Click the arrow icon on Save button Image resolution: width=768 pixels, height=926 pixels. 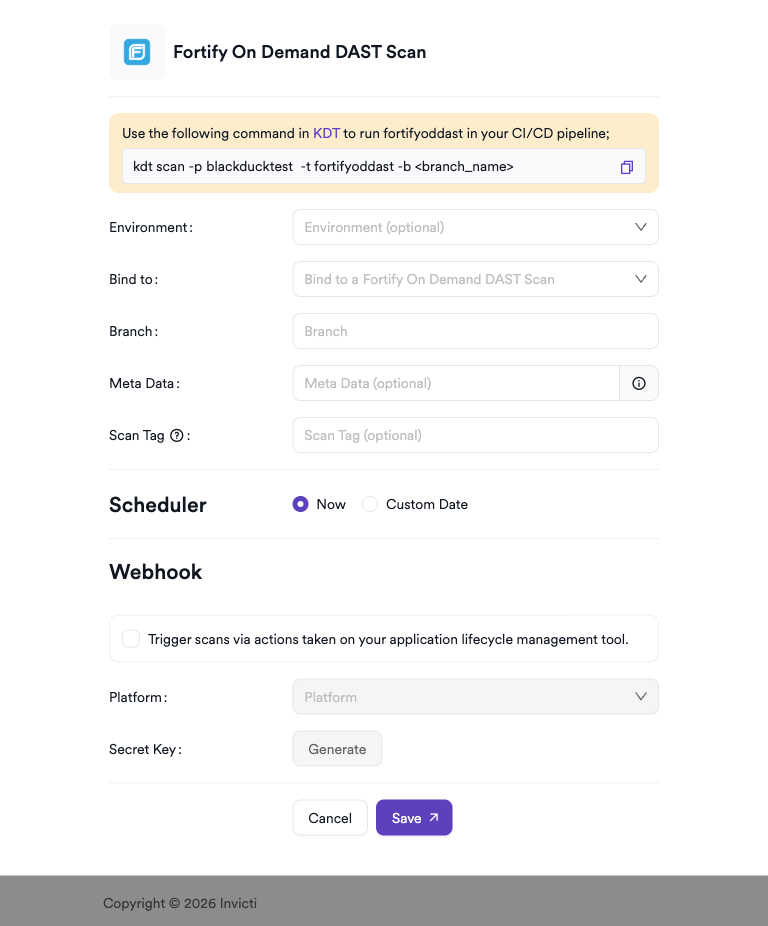(434, 818)
